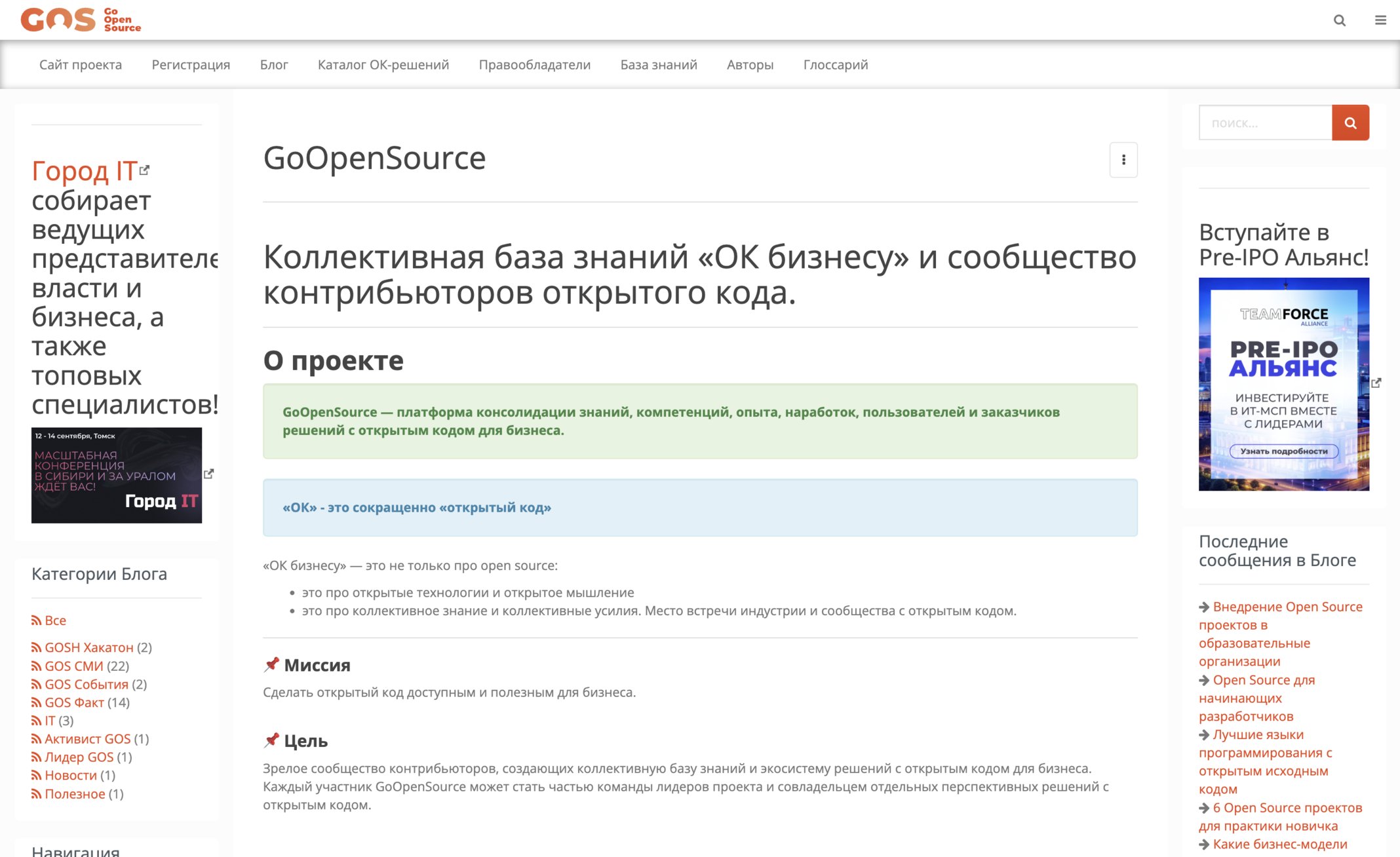Open Город IT banner external link icon
The height and width of the screenshot is (857, 1400).
pos(209,472)
